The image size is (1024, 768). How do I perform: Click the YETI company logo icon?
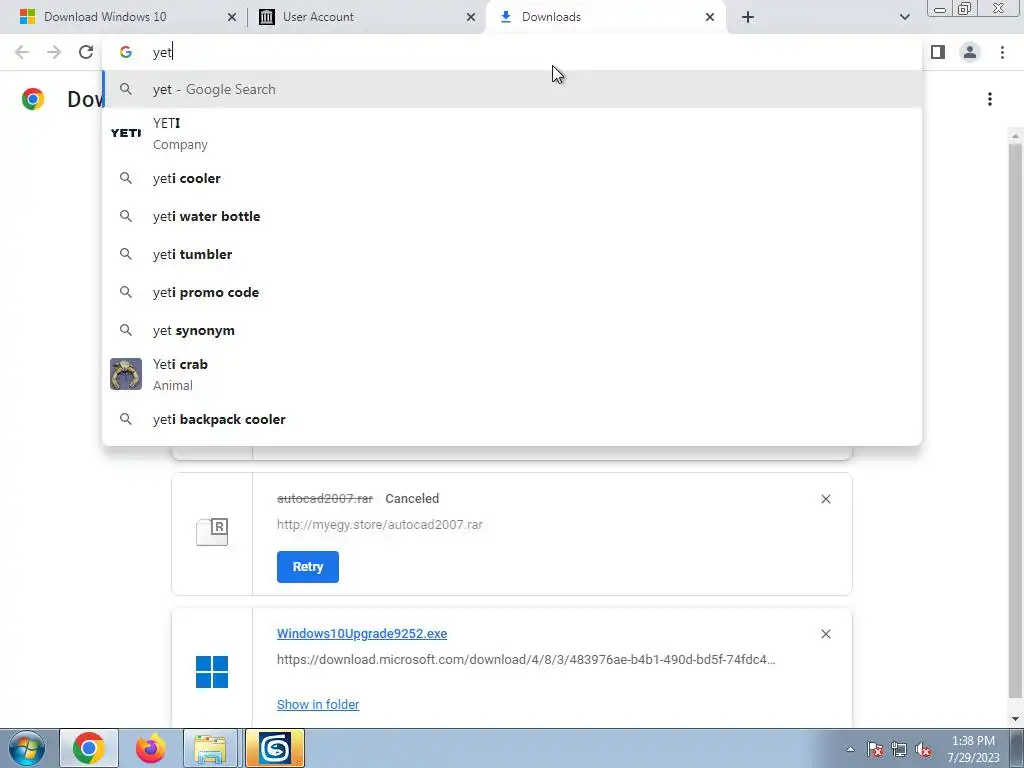pyautogui.click(x=126, y=133)
